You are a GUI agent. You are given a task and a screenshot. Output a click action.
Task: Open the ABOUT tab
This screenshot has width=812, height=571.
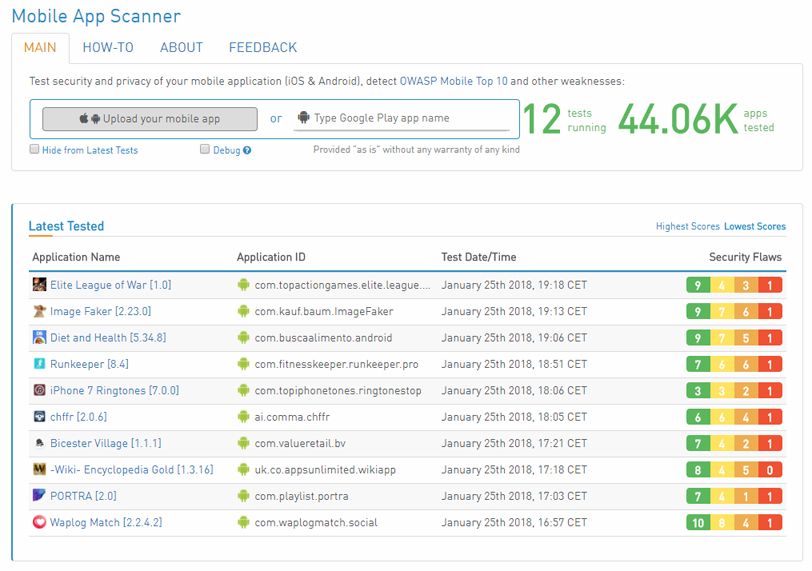(x=181, y=47)
